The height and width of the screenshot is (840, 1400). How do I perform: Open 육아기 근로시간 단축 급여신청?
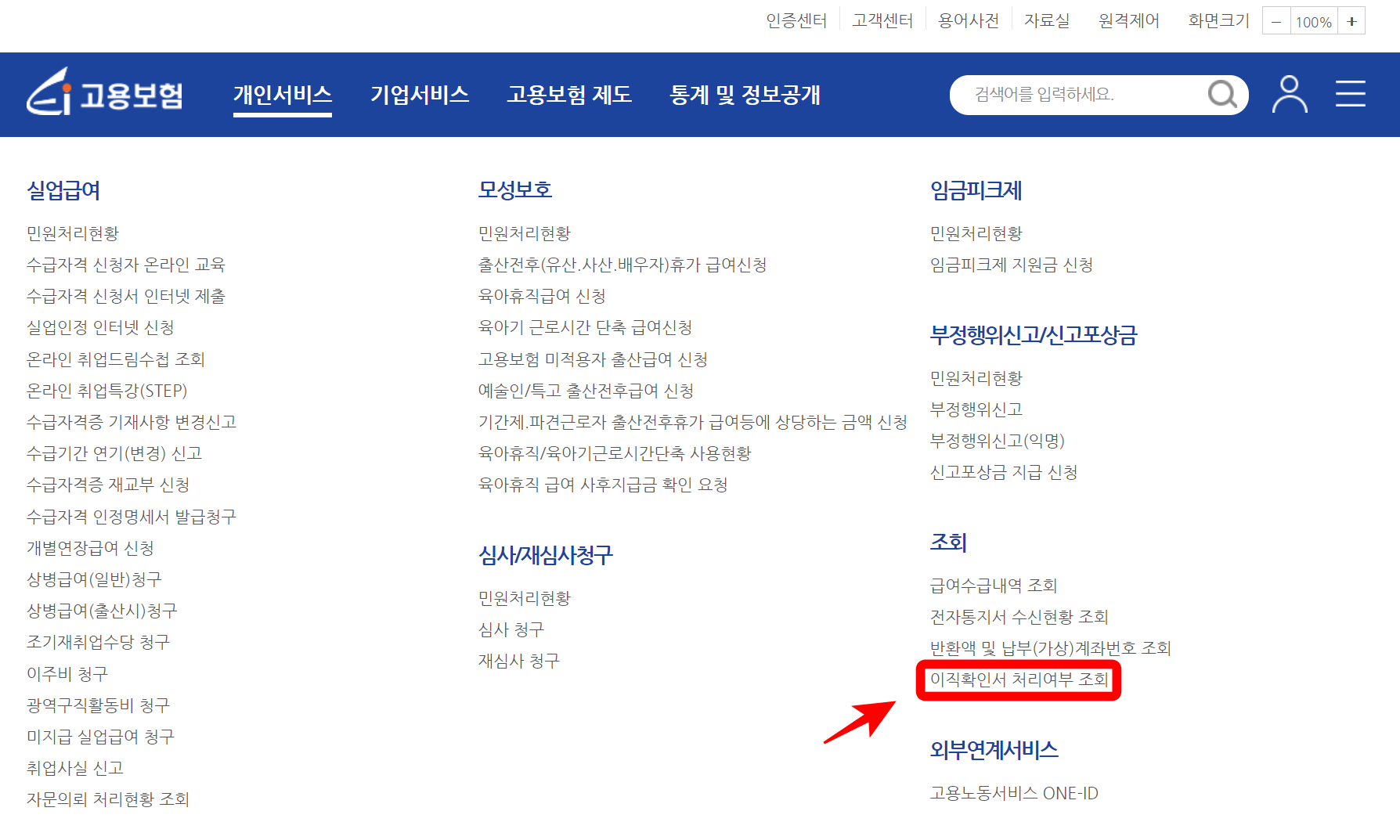[586, 327]
